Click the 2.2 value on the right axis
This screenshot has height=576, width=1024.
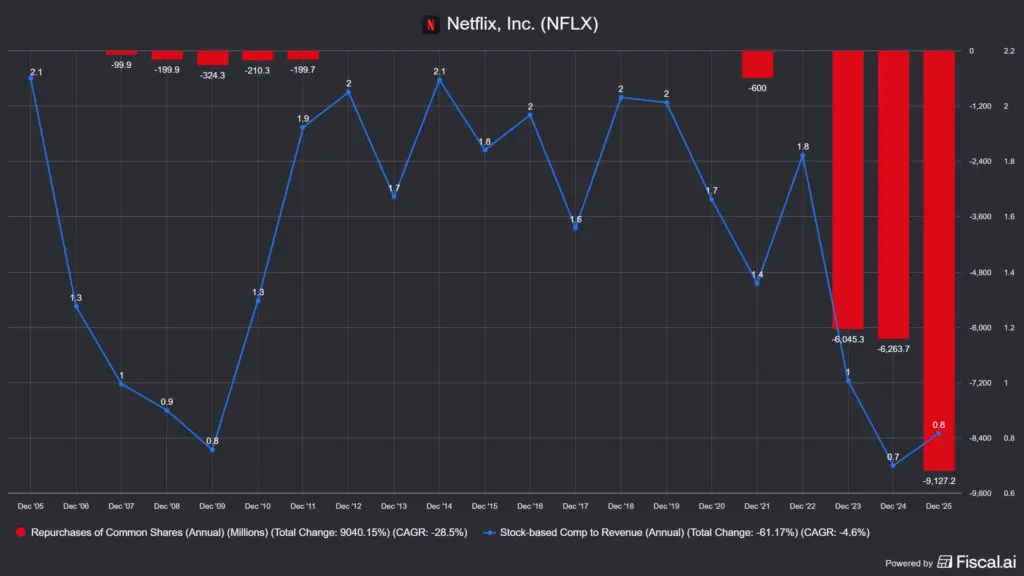1007,49
